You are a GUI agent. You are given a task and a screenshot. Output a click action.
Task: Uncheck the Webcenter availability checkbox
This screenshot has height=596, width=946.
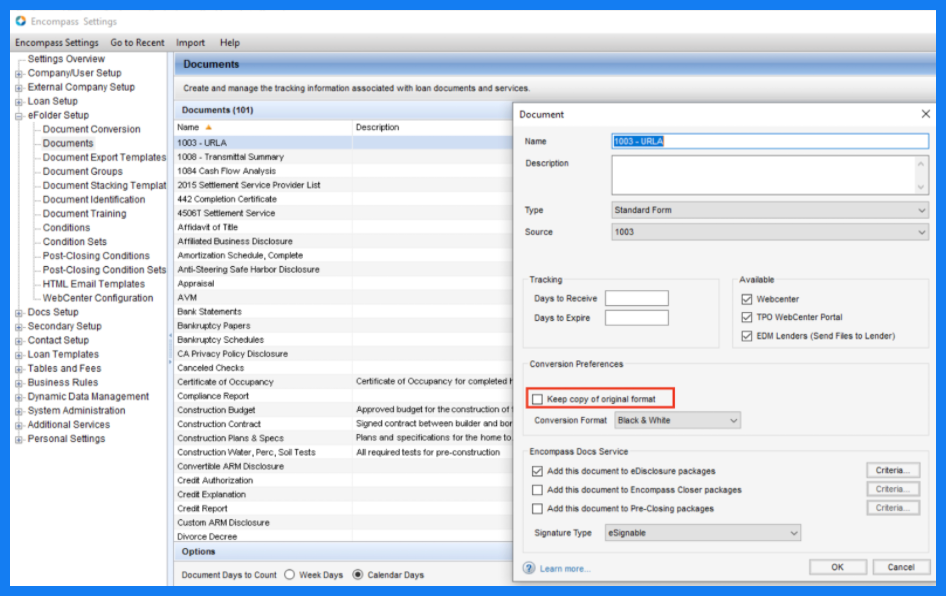[x=747, y=299]
